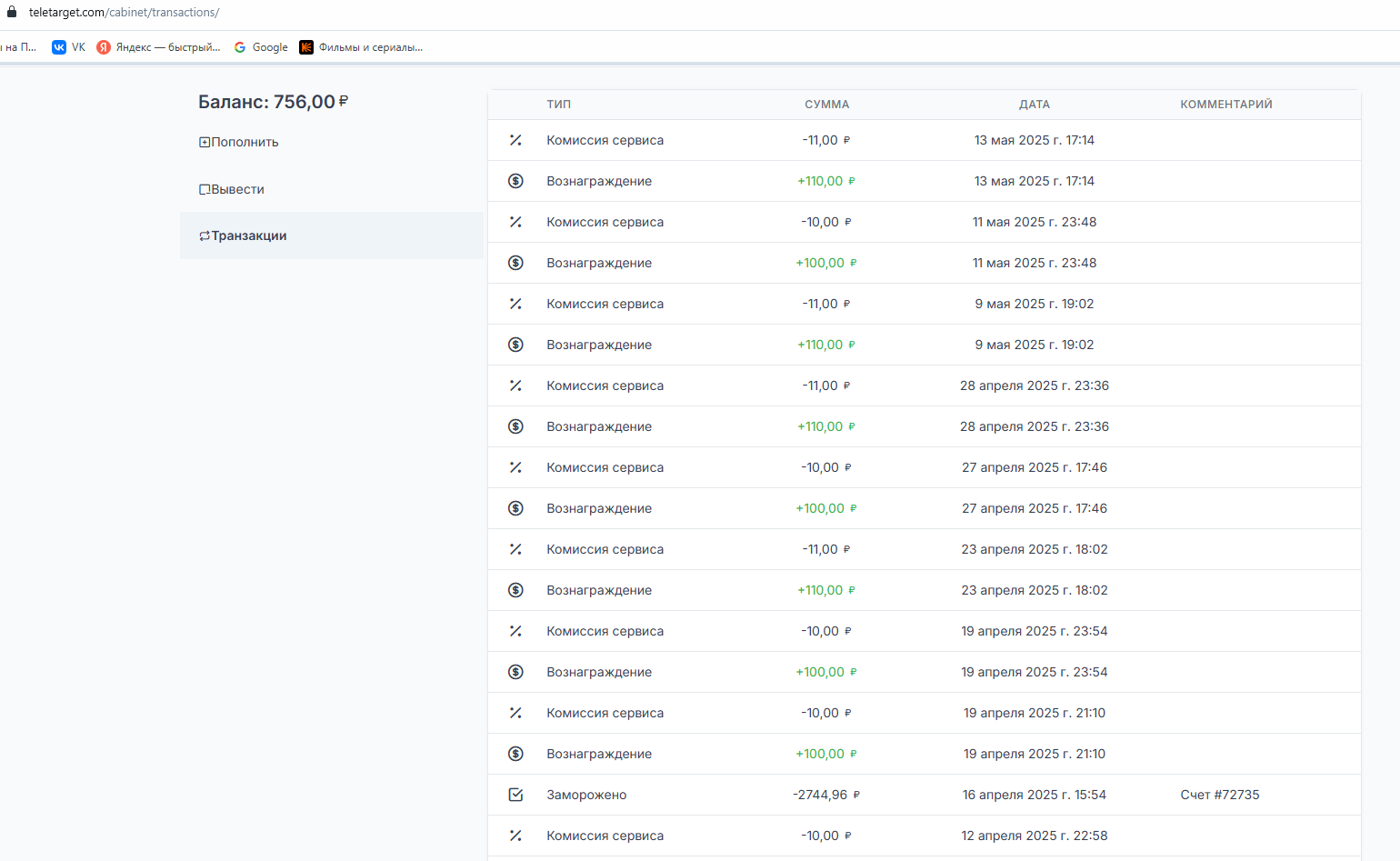Image resolution: width=1400 pixels, height=861 pixels.
Task: Click percent icon of commission dated 9 мая 19:02
Action: tap(515, 304)
